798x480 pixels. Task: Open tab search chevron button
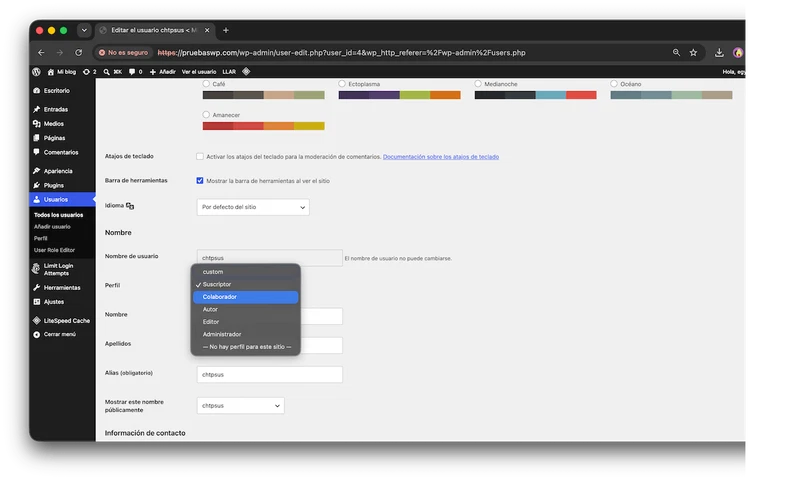click(x=84, y=30)
